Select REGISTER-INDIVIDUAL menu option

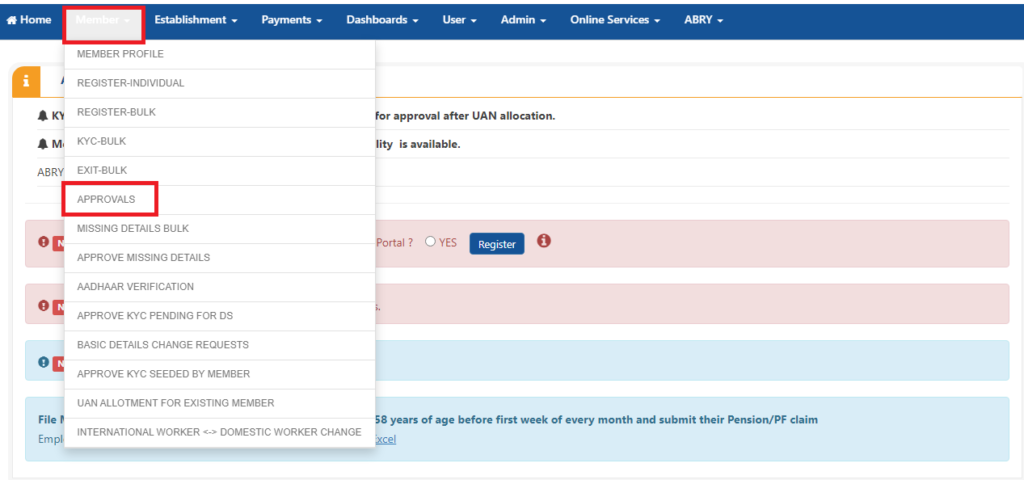tap(130, 83)
